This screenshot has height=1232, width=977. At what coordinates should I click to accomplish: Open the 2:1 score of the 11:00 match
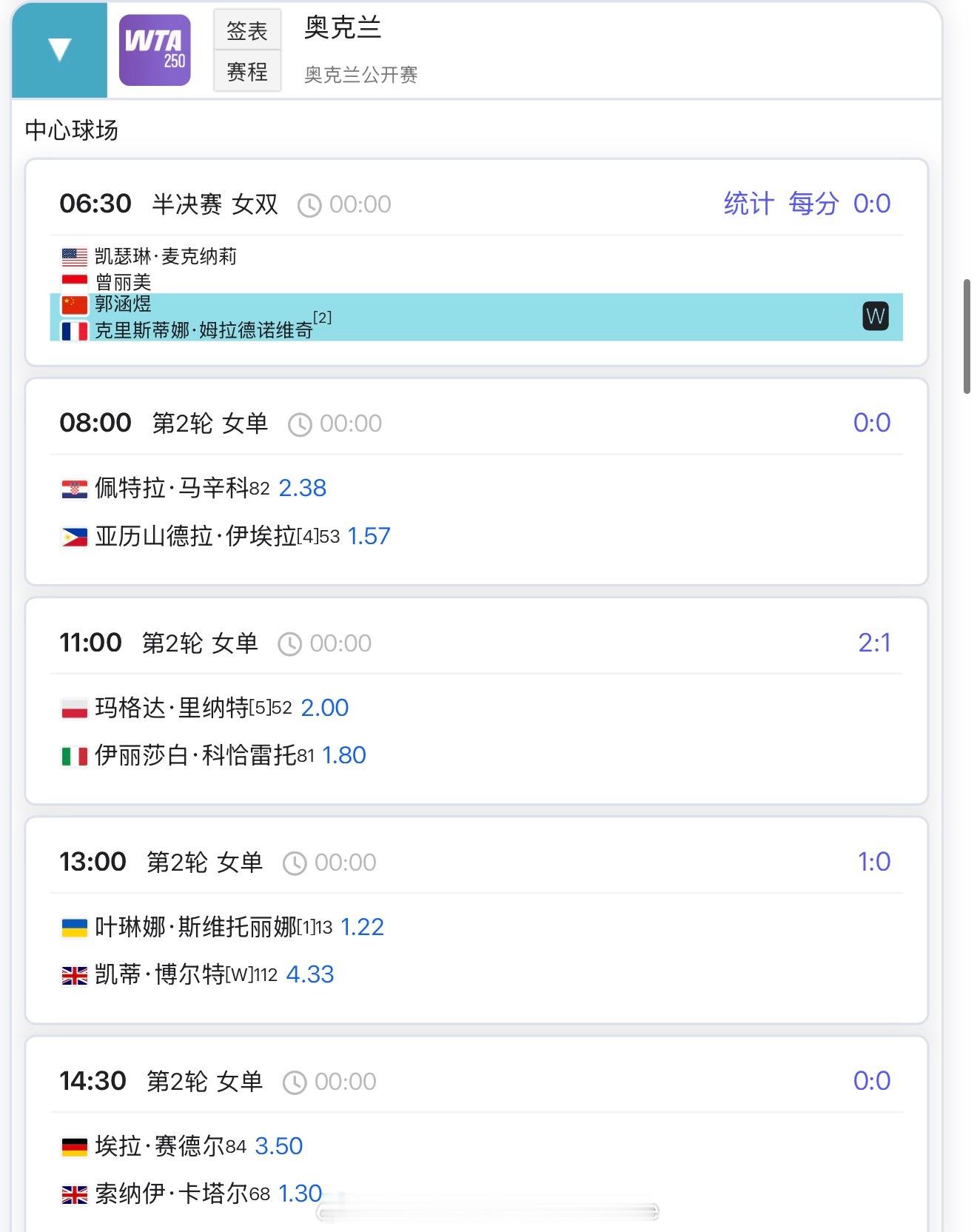873,643
